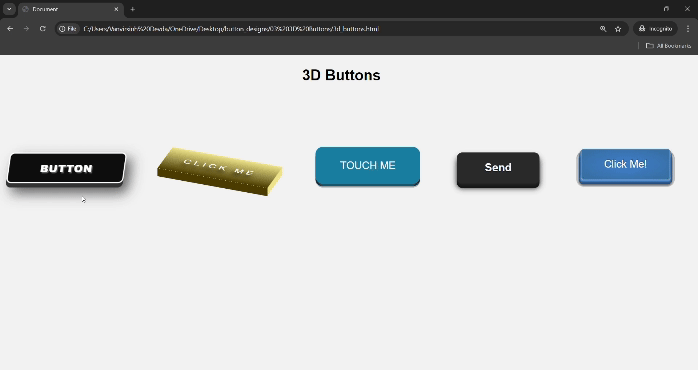The width and height of the screenshot is (698, 370).
Task: Open the All Bookmarks folder
Action: (x=669, y=46)
